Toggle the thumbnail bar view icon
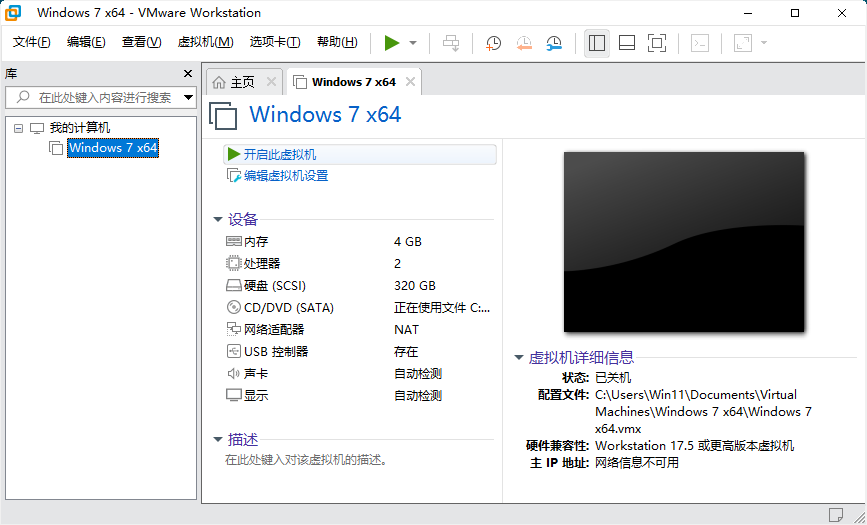 626,43
